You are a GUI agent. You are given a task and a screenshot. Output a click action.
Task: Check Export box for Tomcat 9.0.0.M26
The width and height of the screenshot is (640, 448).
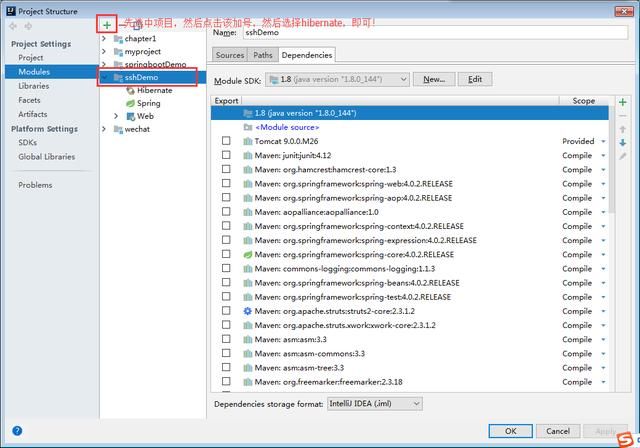pyautogui.click(x=226, y=142)
